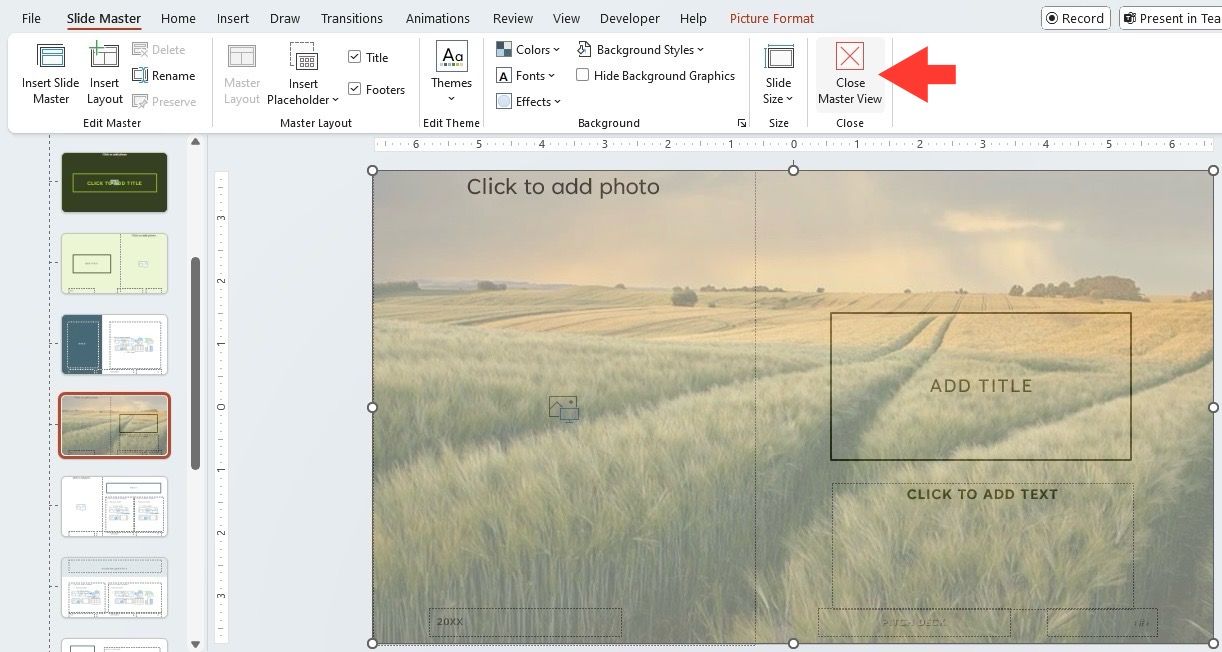This screenshot has width=1222, height=652.
Task: Expand the Fonts dropdown
Action: point(526,75)
